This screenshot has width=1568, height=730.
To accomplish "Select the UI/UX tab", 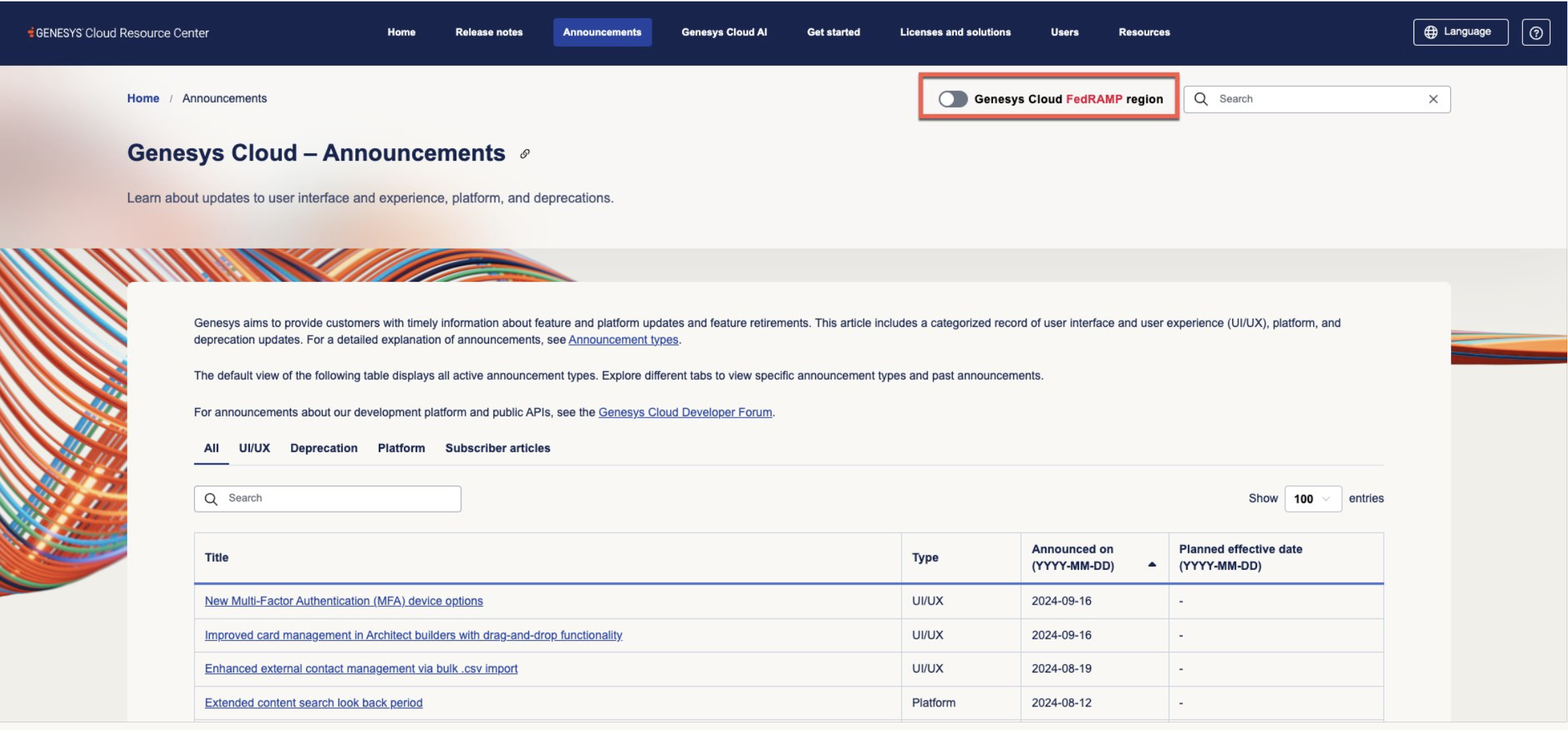I will pos(254,448).
